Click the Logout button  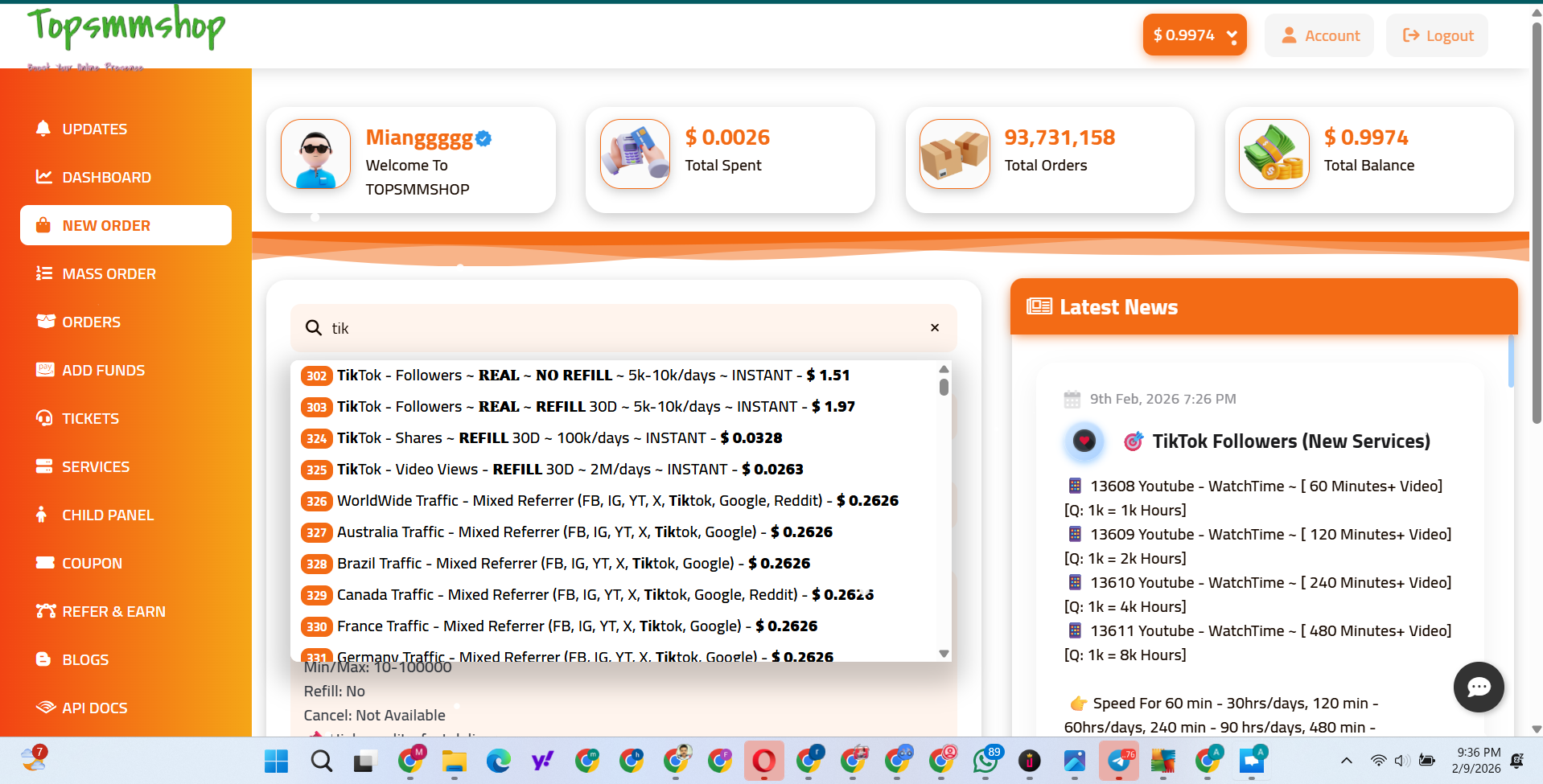[x=1437, y=35]
